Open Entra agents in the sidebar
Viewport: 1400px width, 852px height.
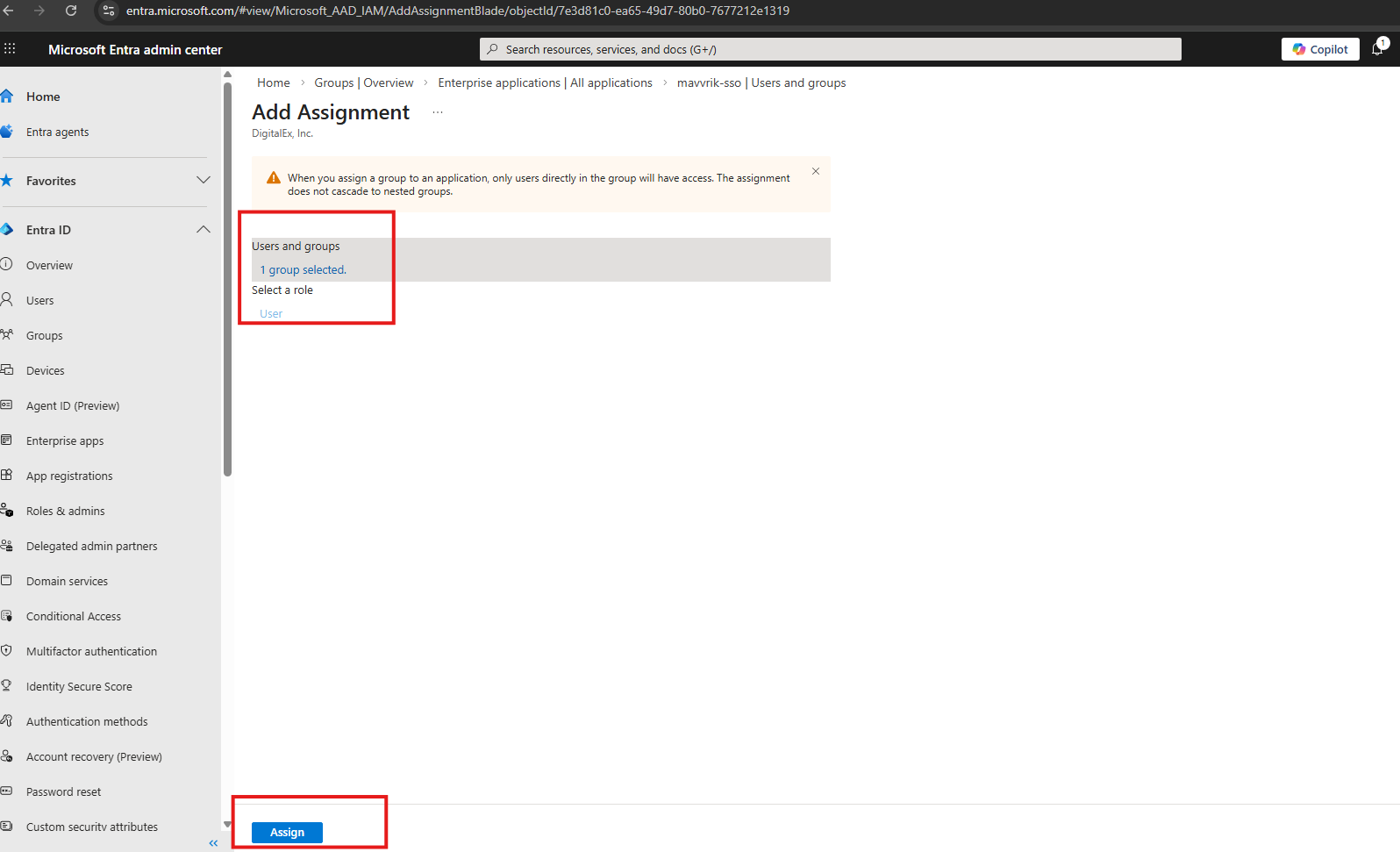click(57, 132)
